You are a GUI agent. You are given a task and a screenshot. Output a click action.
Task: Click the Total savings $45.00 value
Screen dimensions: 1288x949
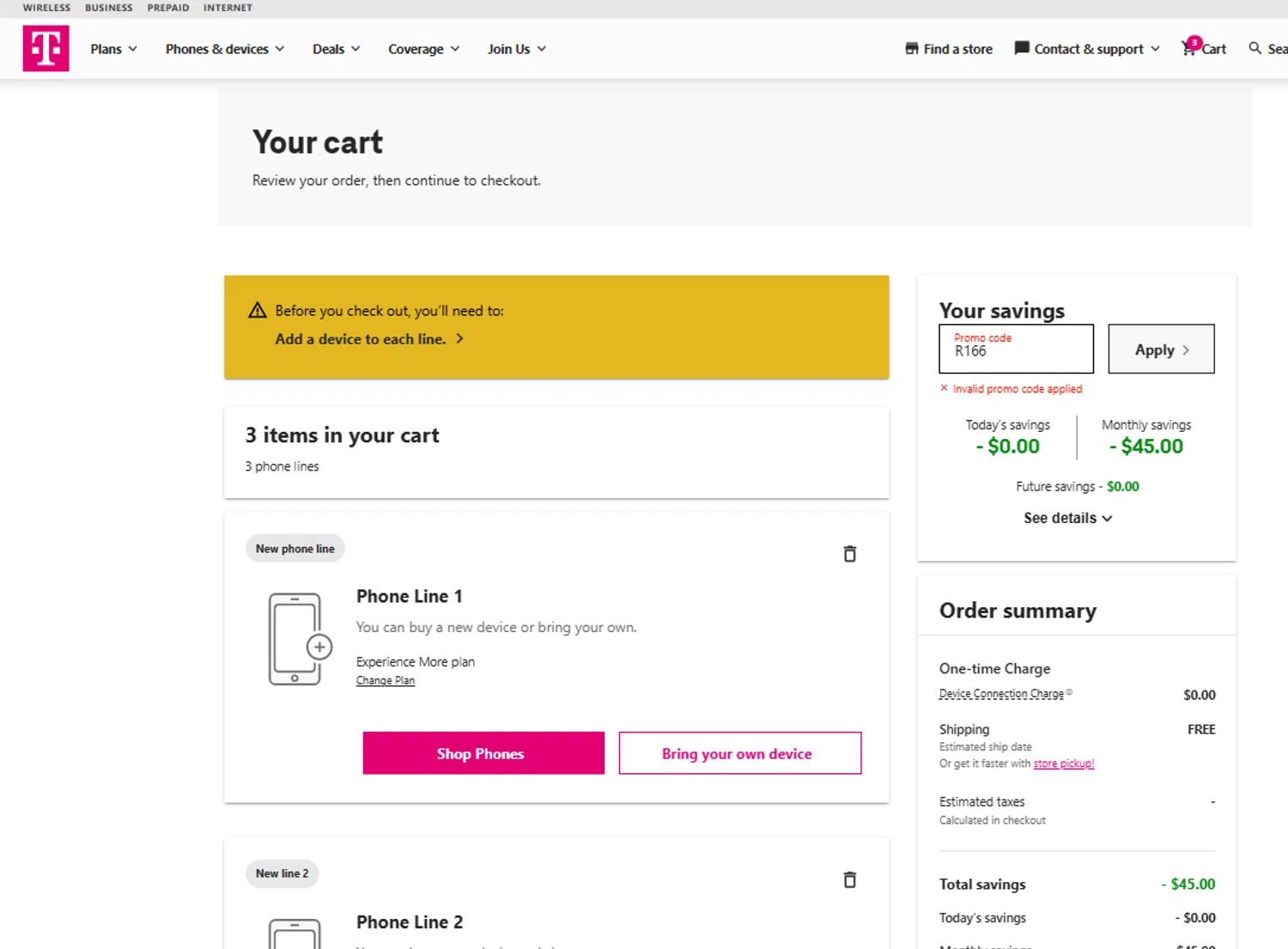coord(1188,884)
